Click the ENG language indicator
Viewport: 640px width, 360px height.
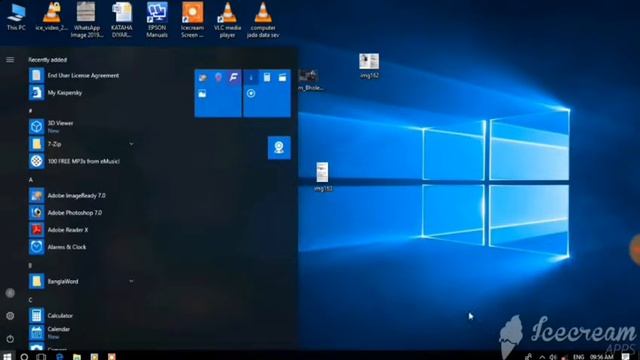pyautogui.click(x=578, y=357)
